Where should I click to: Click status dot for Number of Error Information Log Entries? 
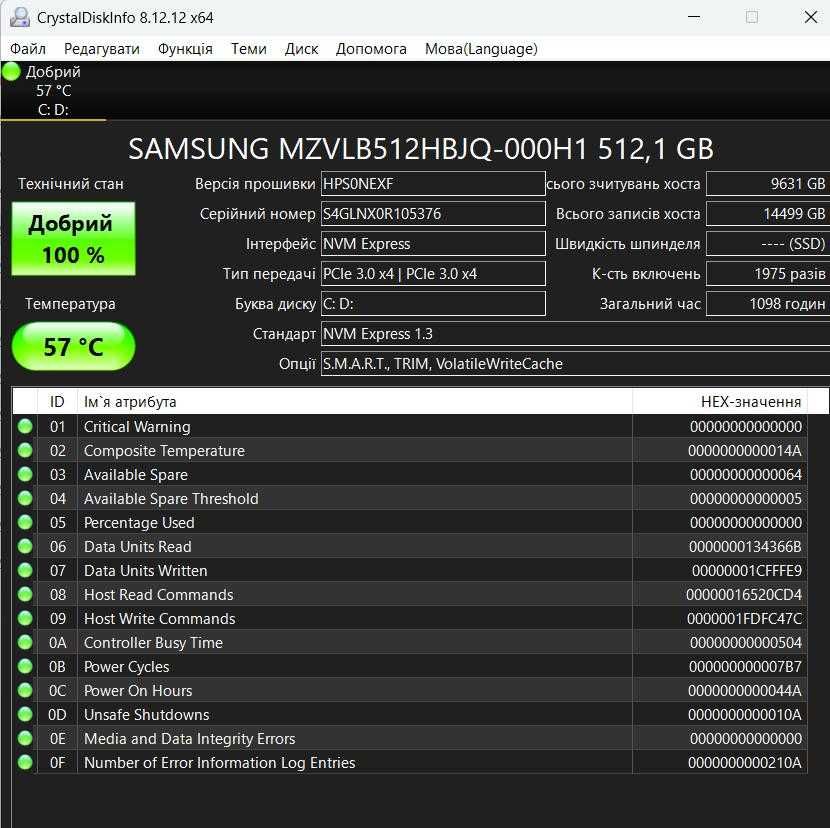click(25, 762)
